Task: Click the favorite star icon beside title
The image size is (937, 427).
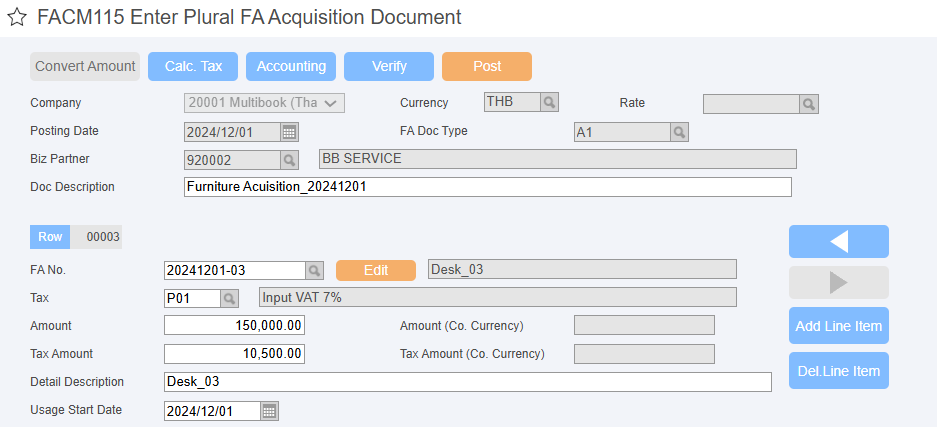Action: (17, 18)
